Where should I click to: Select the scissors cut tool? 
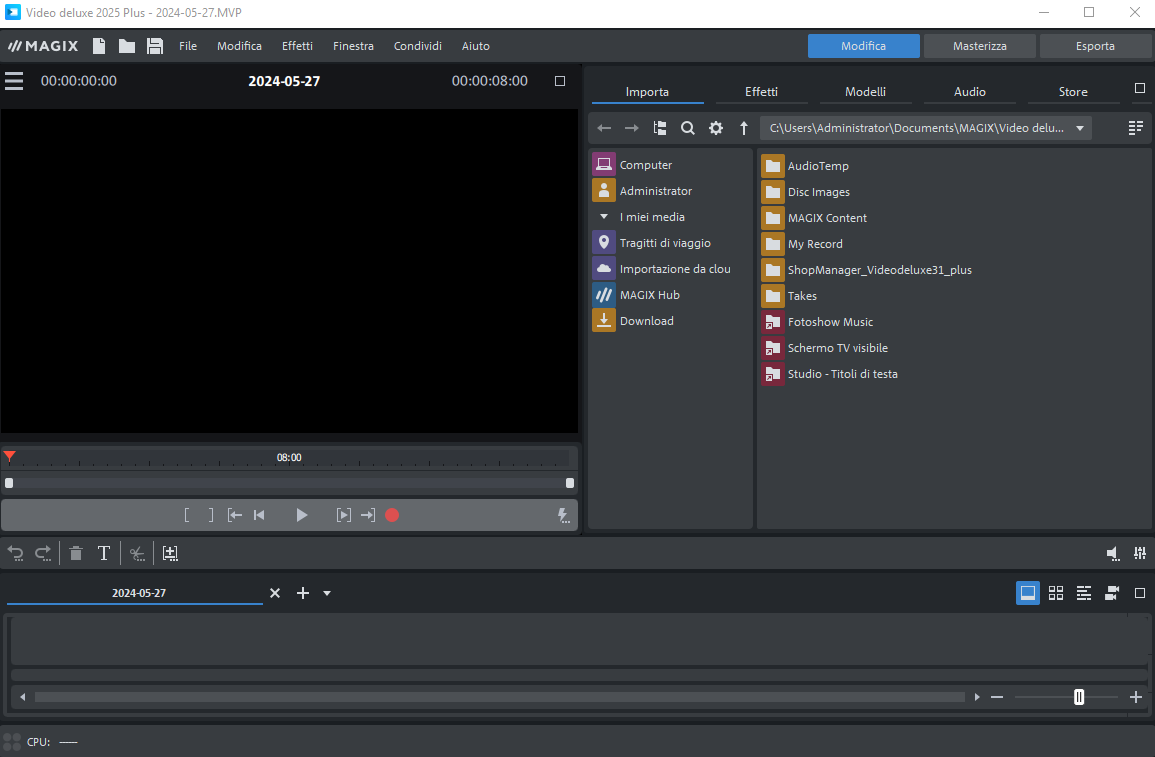click(137, 553)
